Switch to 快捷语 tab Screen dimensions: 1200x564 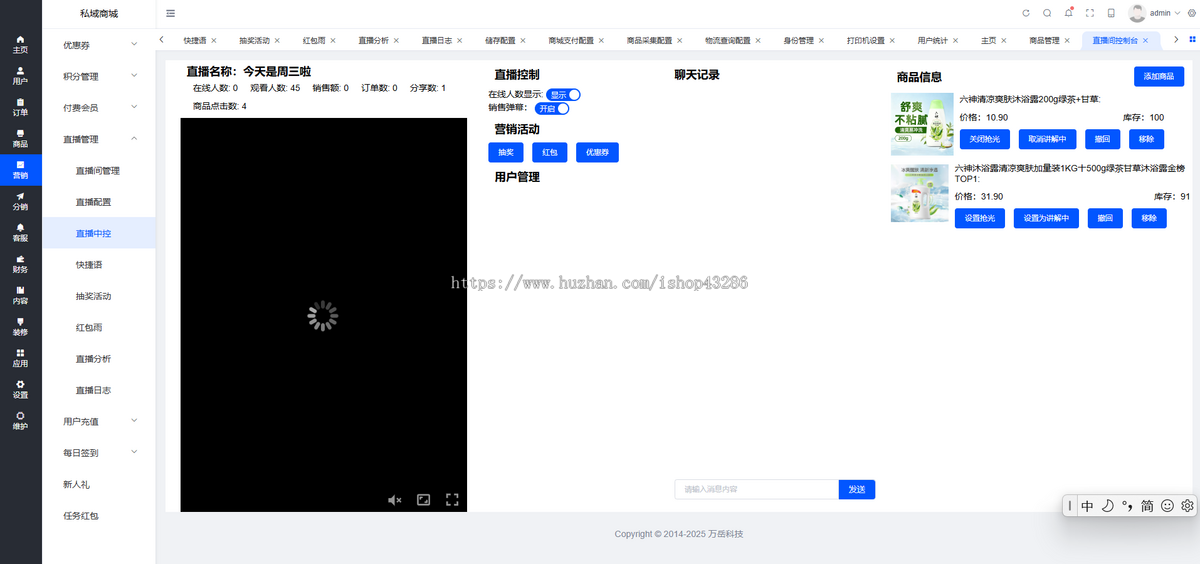(195, 41)
